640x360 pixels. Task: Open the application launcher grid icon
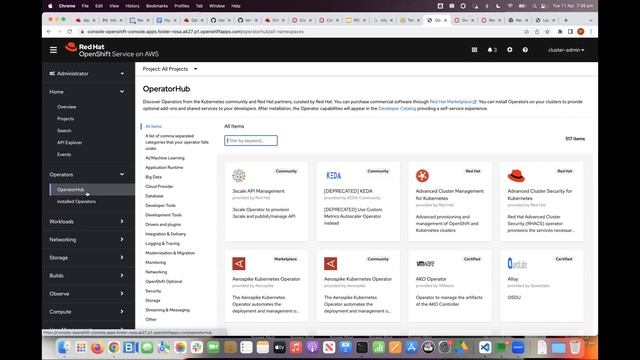point(474,50)
